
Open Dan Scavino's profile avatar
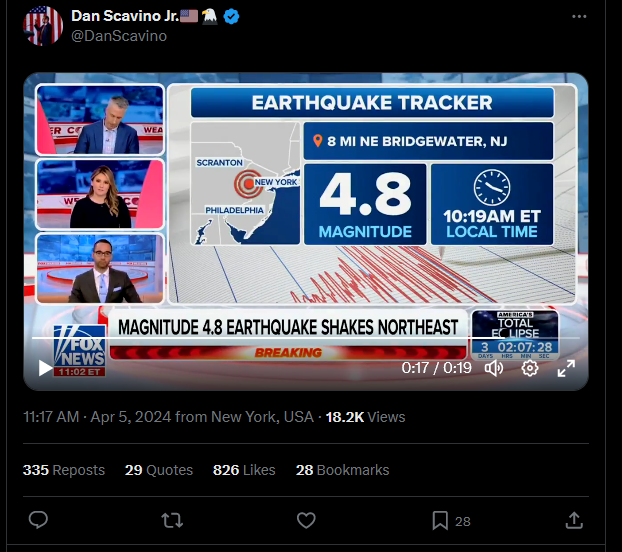tap(43, 26)
